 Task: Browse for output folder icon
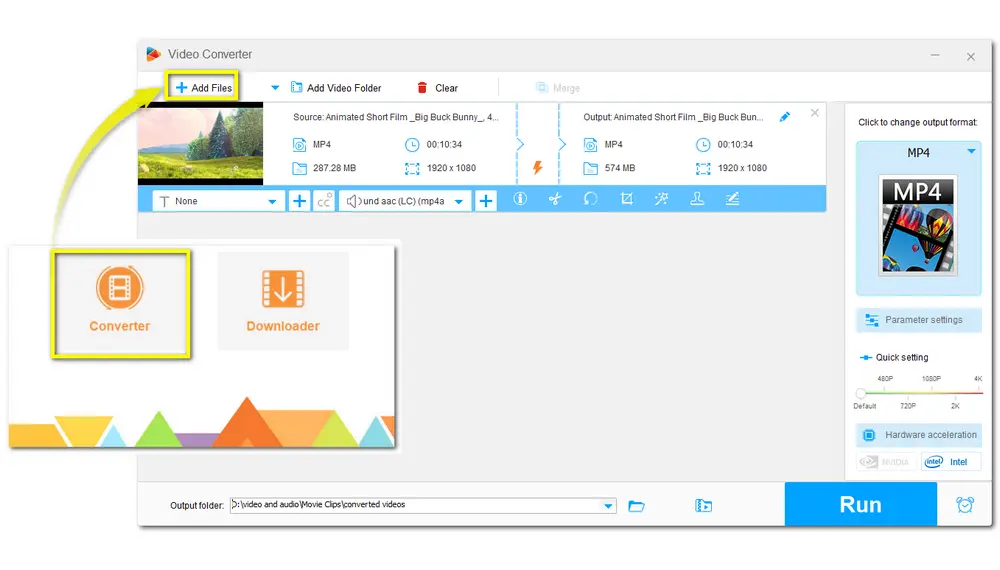(x=636, y=506)
